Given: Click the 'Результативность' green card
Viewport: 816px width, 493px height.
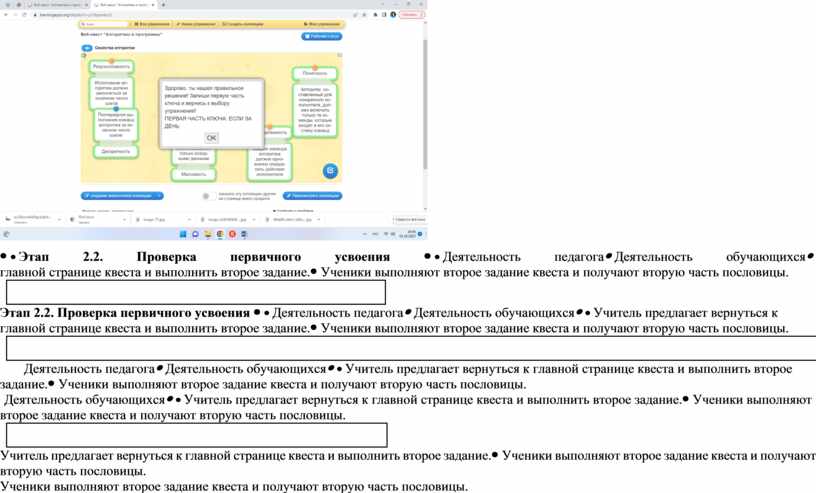Looking at the screenshot, I should (112, 66).
